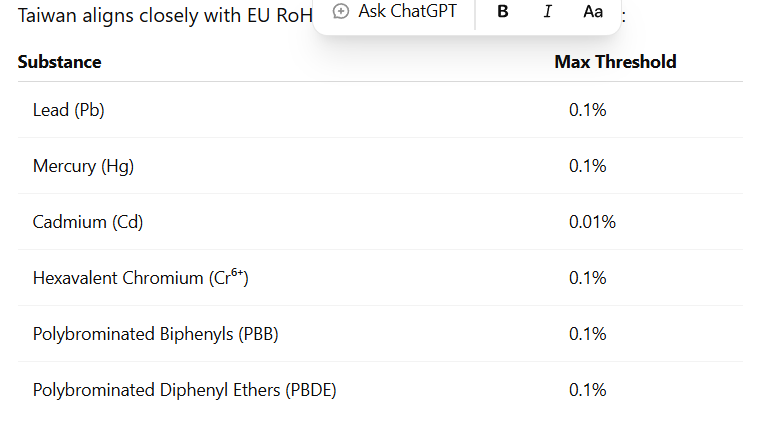The width and height of the screenshot is (763, 443).
Task: Select the Lead (Pb) cell
Action: (x=69, y=110)
